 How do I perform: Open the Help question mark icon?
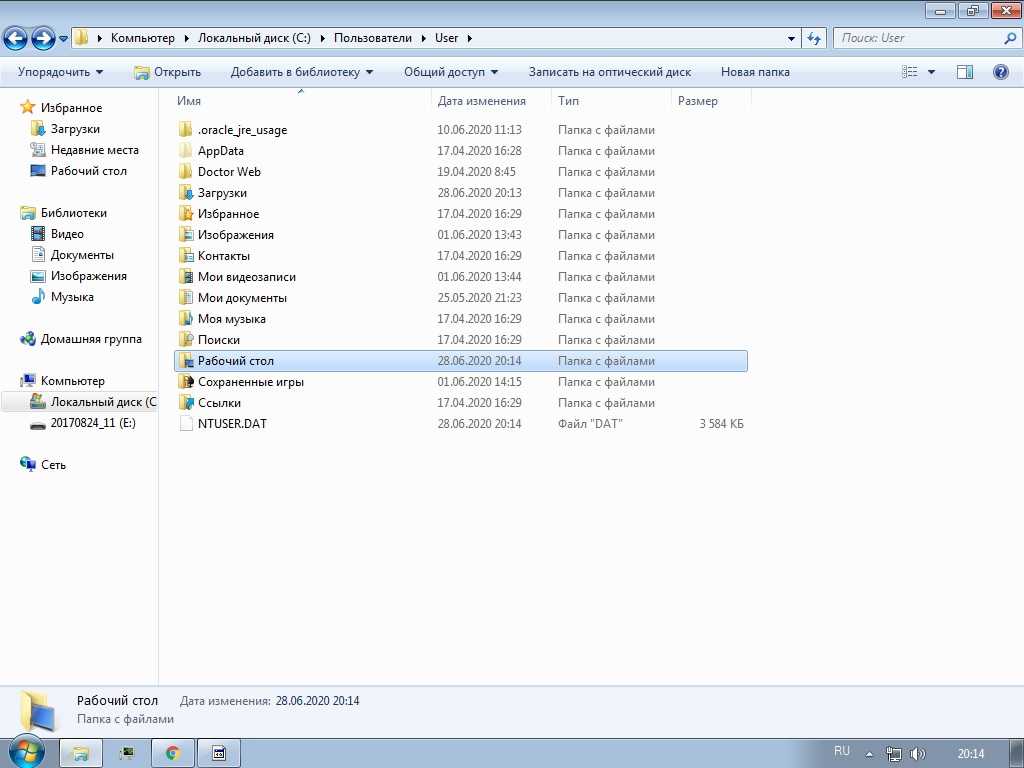[x=1000, y=72]
